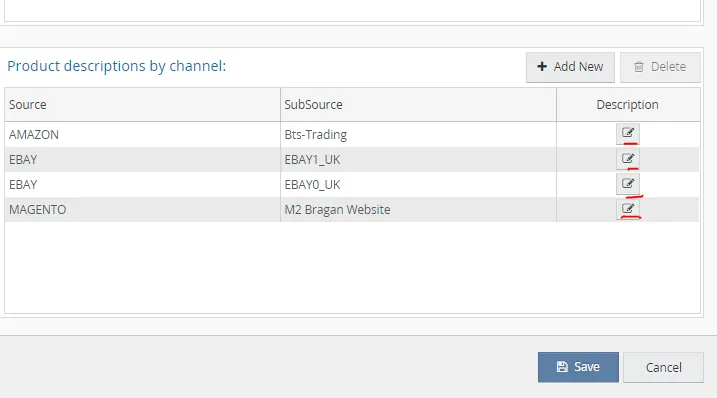717x398 pixels.
Task: Save the product descriptions
Action: 578,367
